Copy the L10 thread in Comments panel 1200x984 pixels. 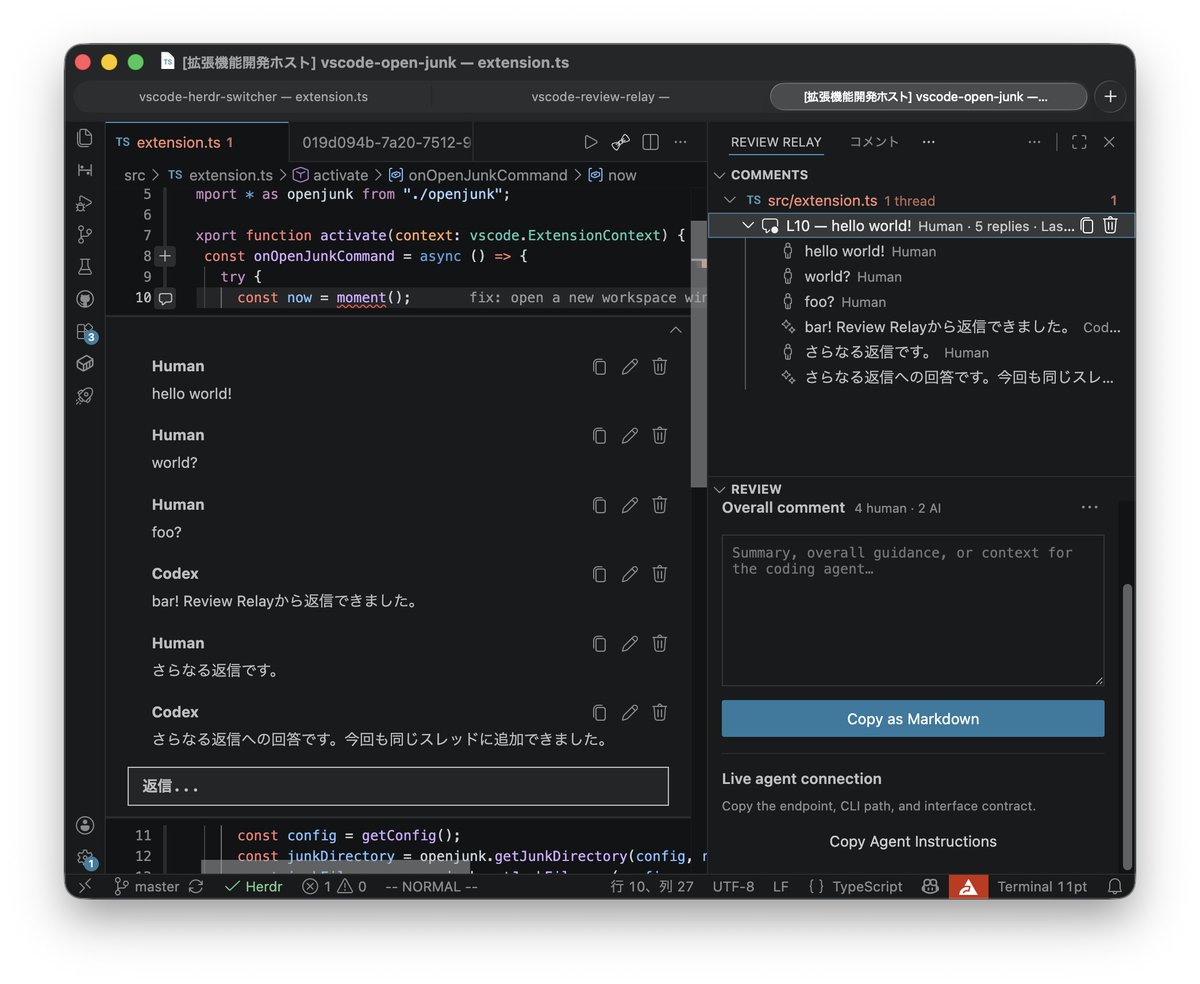1087,226
